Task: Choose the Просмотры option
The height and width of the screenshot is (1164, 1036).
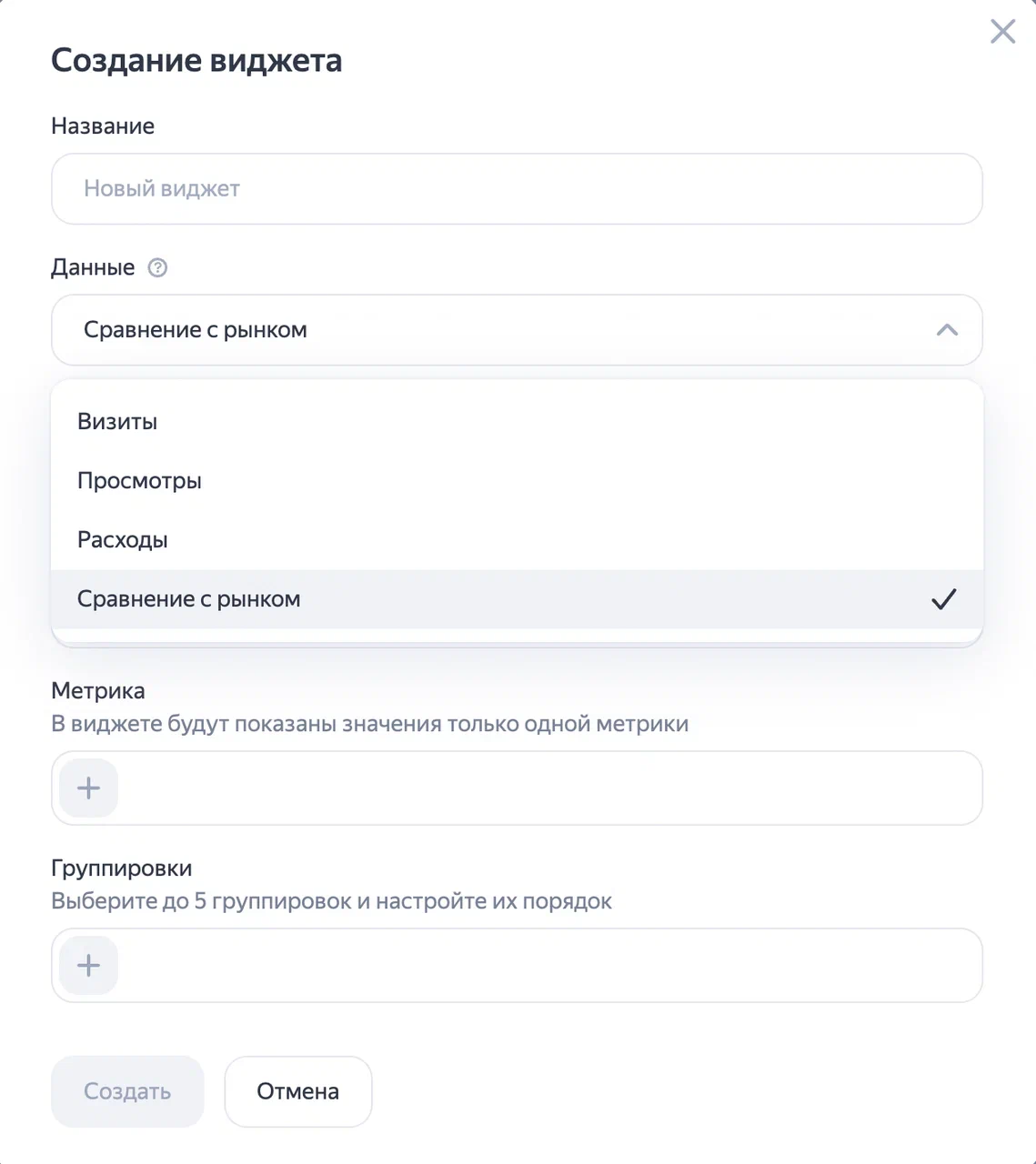Action: [x=139, y=481]
